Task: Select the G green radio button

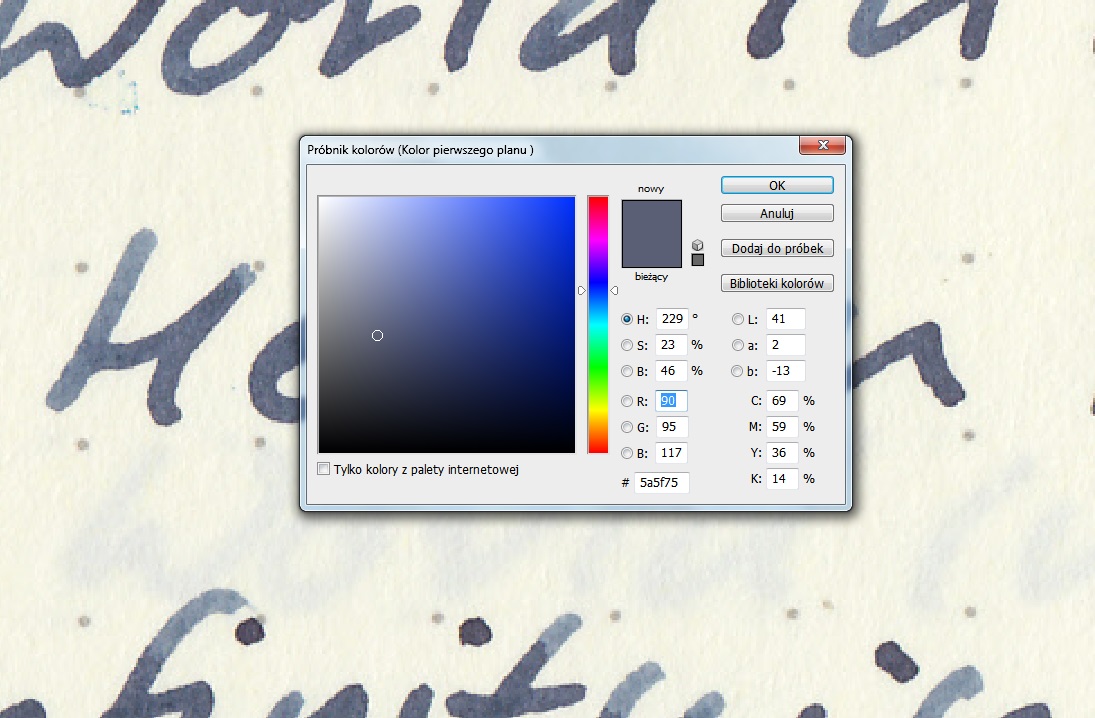Action: 627,427
